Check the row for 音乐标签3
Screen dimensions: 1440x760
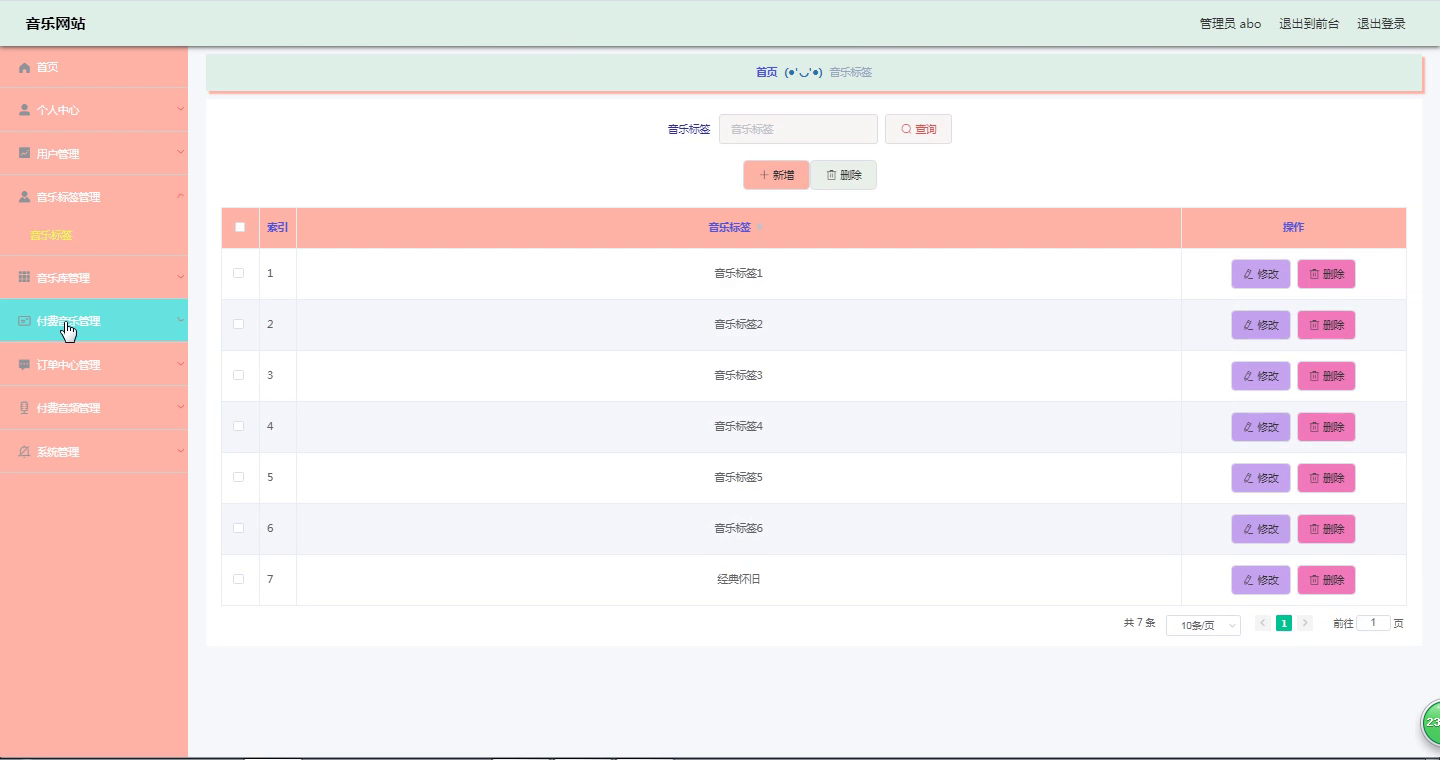pyautogui.click(x=238, y=375)
